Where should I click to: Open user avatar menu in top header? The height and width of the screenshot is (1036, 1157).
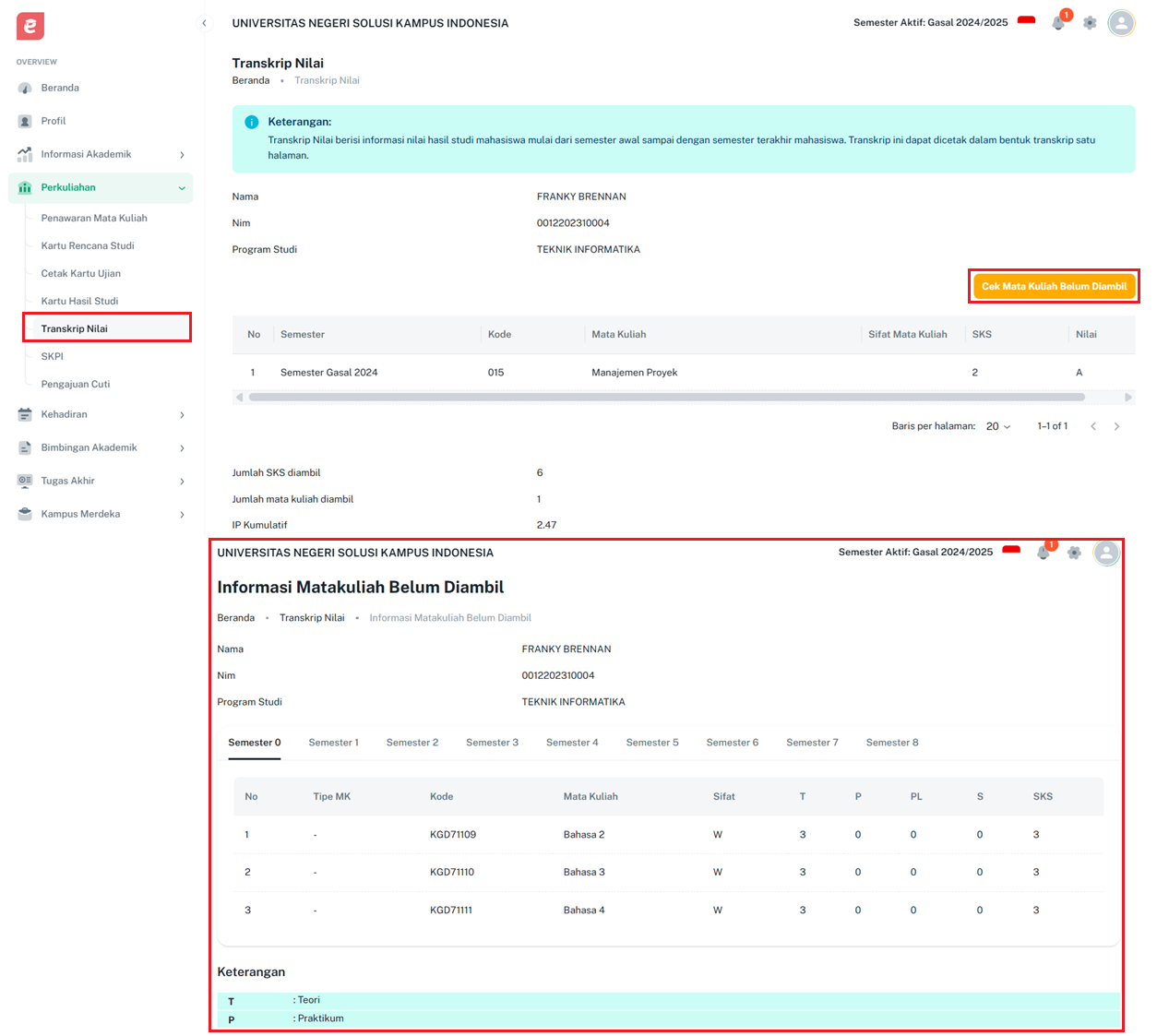[1121, 23]
